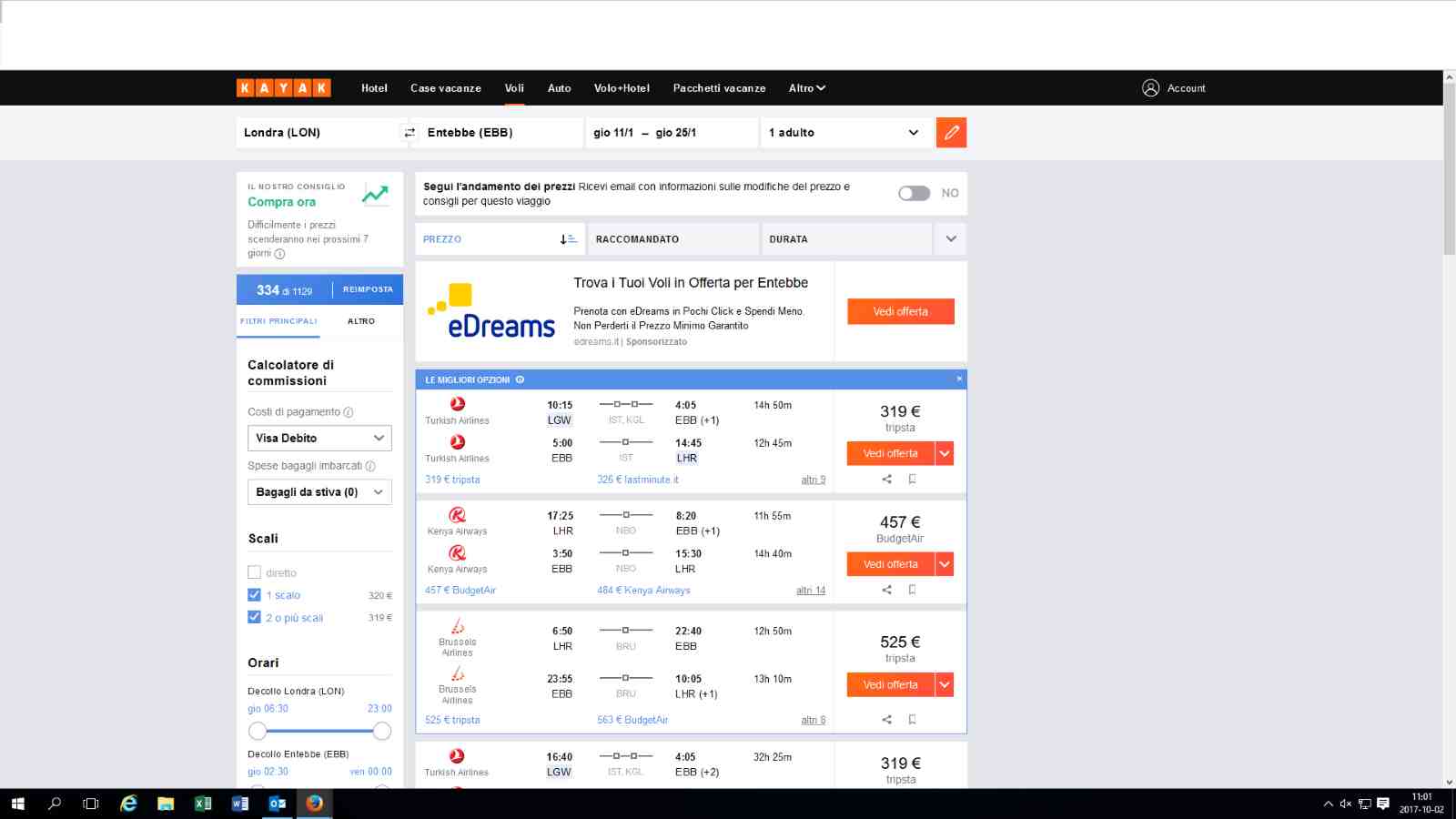The image size is (1456, 819).
Task: Click the left handle of Decollo Londra slider
Action: click(x=258, y=731)
